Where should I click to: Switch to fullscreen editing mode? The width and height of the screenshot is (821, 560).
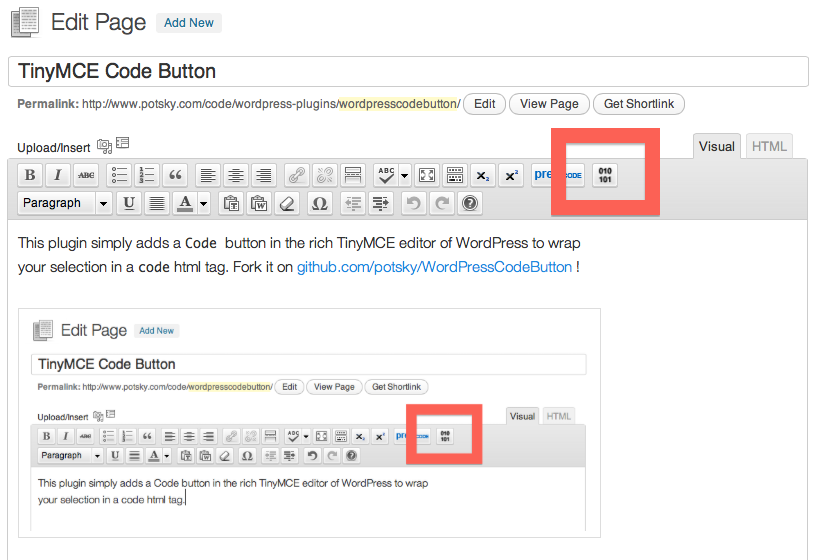click(x=427, y=175)
